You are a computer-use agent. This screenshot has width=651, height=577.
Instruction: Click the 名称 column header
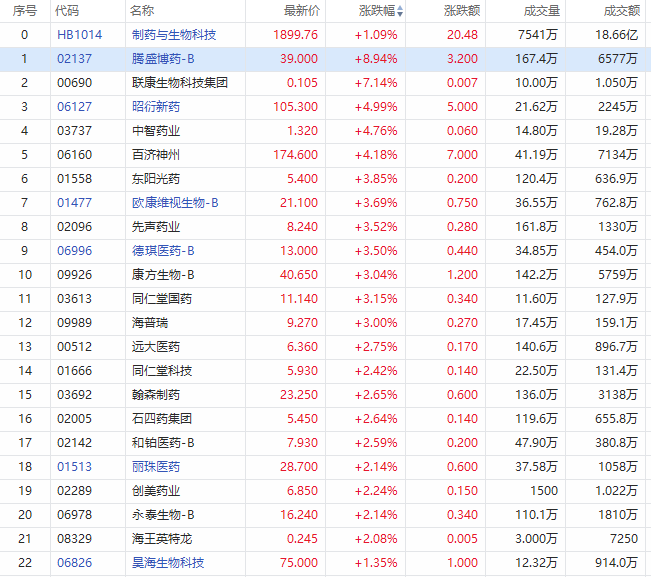coord(142,11)
